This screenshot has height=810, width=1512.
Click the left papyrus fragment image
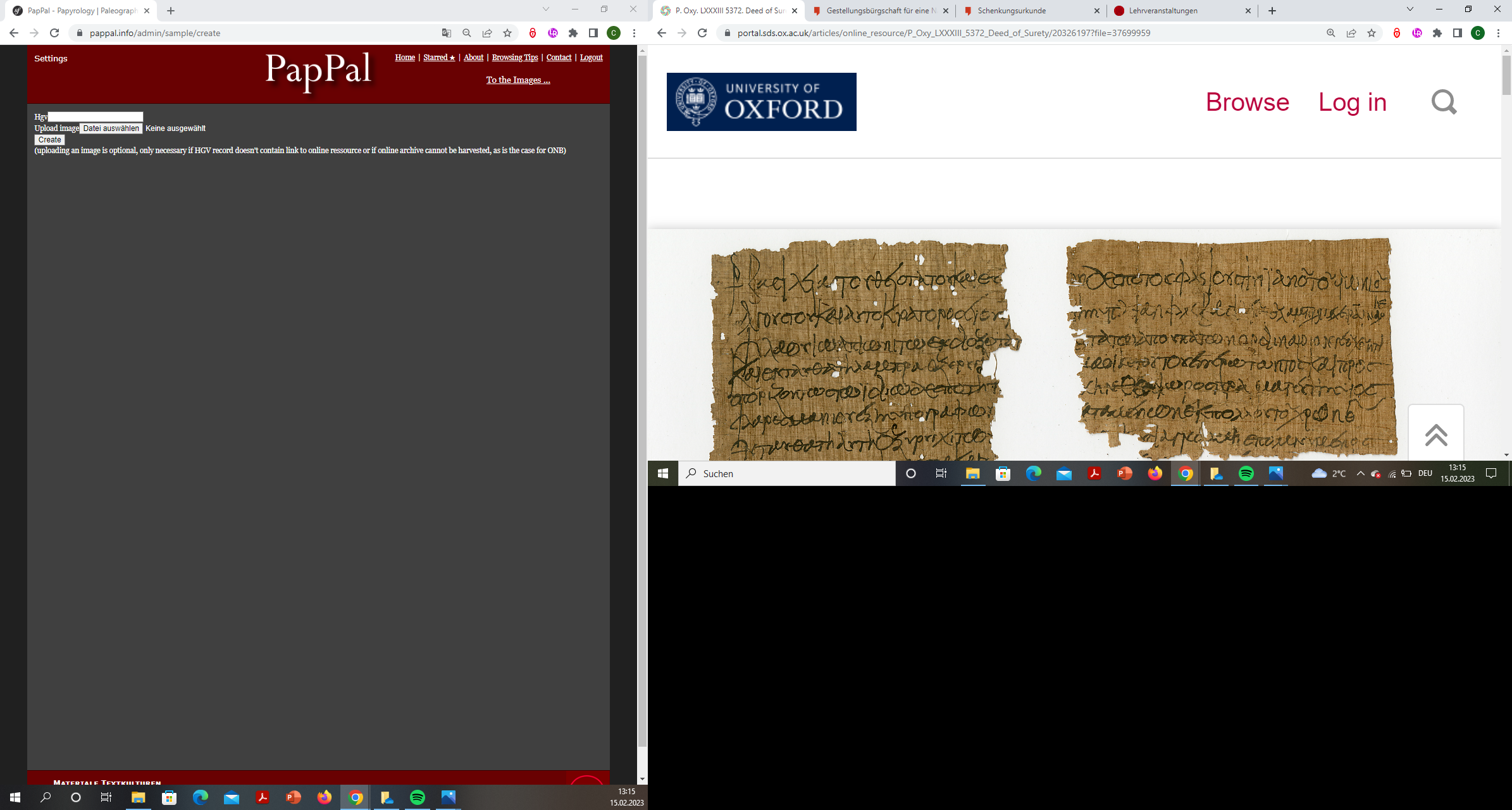click(864, 349)
